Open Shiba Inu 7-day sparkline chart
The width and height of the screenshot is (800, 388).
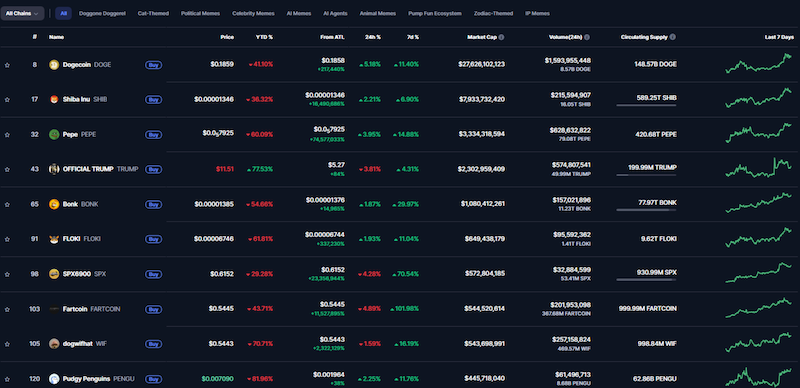point(758,98)
